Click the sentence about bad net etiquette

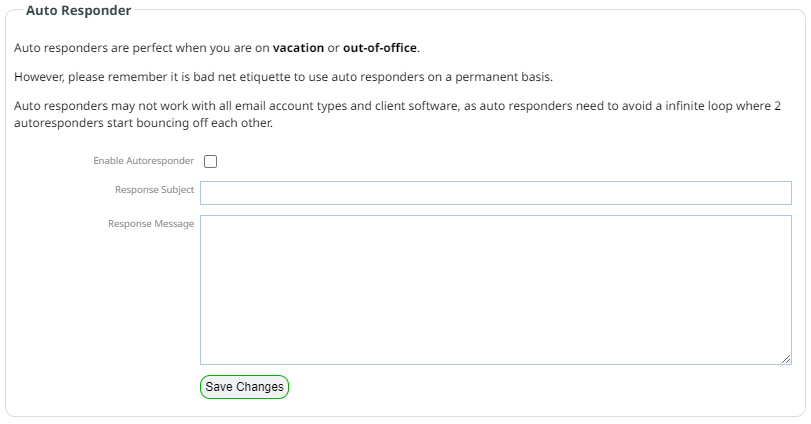click(283, 77)
